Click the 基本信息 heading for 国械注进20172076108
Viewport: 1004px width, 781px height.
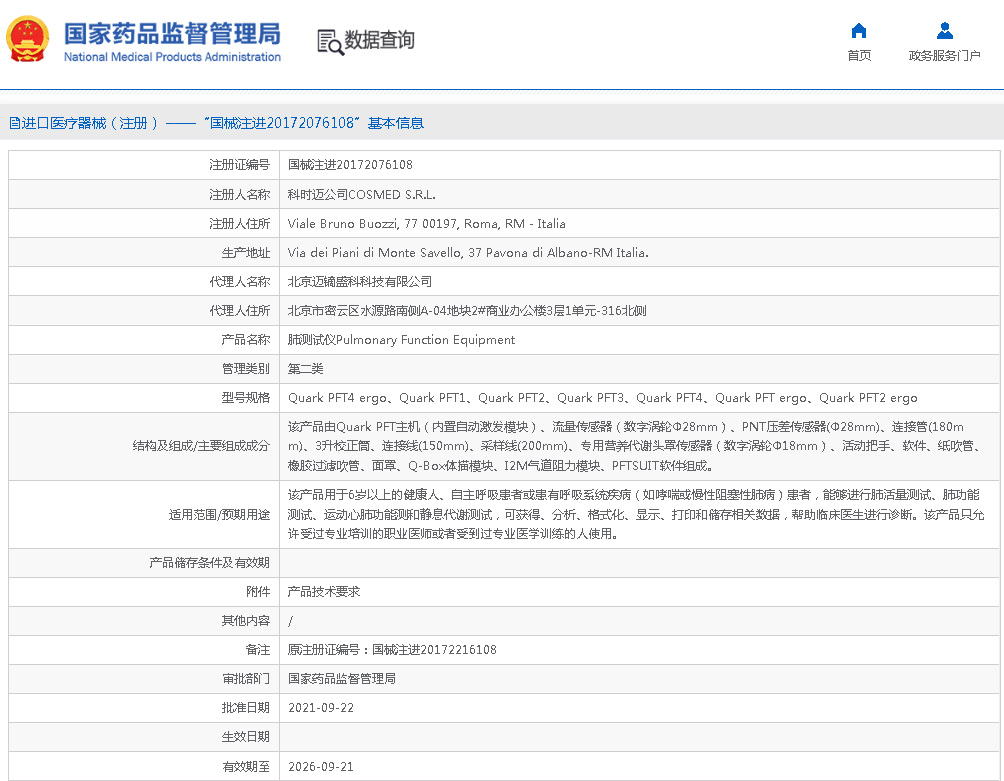[x=312, y=123]
